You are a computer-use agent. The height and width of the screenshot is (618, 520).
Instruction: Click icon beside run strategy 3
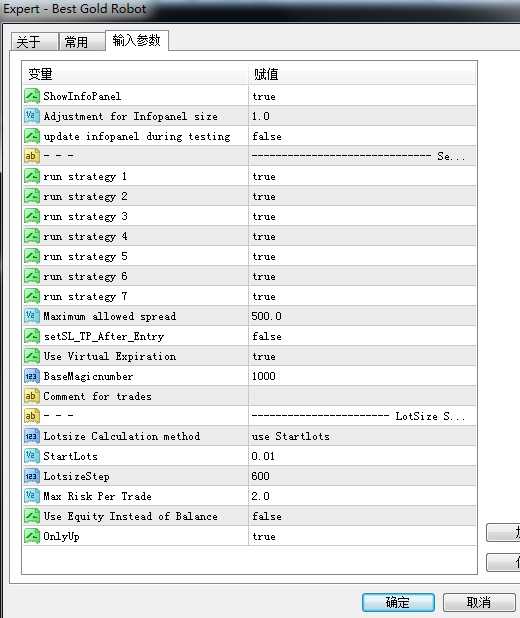pos(32,216)
